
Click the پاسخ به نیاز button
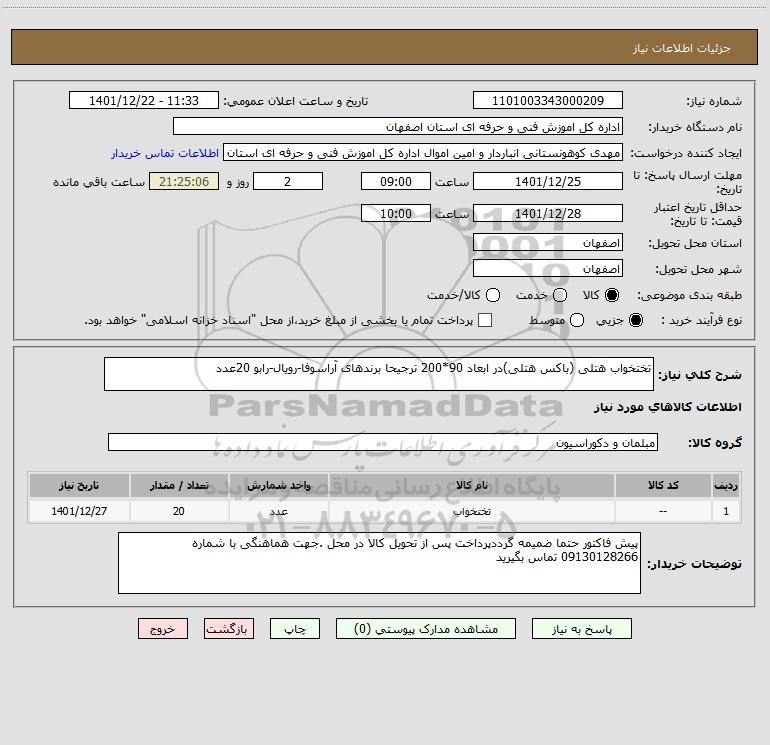[582, 629]
